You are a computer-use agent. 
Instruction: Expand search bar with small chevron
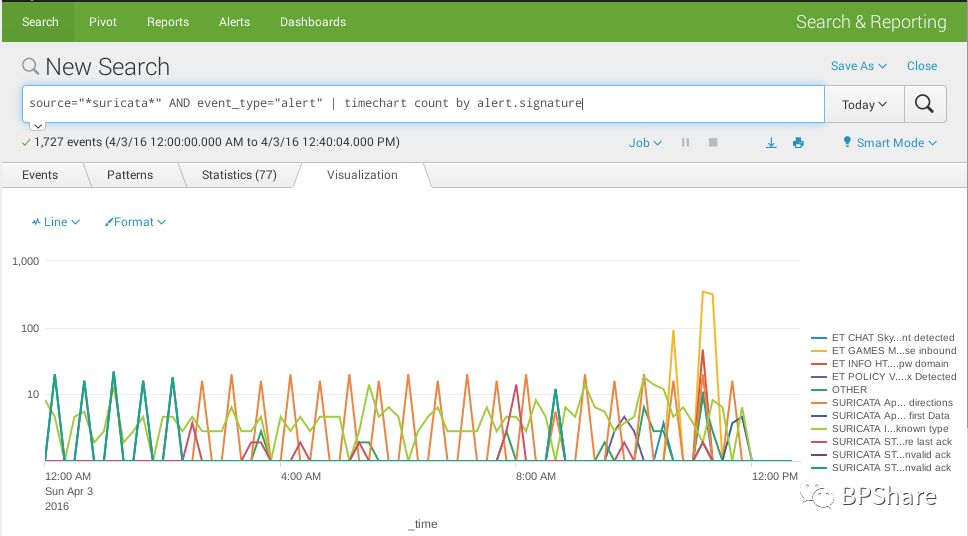click(x=38, y=126)
